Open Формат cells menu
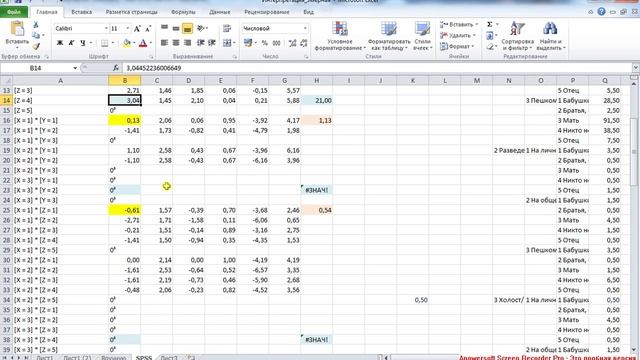The width and height of the screenshot is (640, 360). (458, 47)
